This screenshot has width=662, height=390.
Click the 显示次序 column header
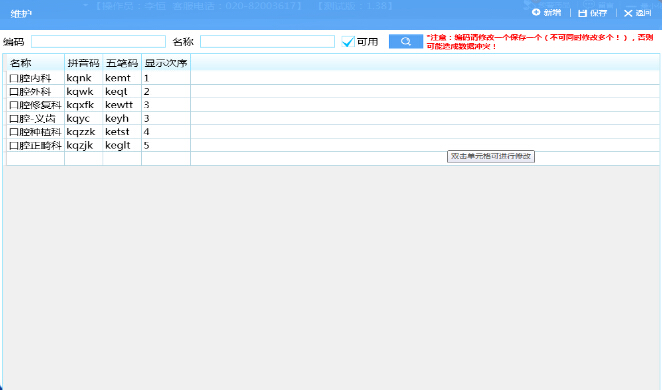[166, 63]
